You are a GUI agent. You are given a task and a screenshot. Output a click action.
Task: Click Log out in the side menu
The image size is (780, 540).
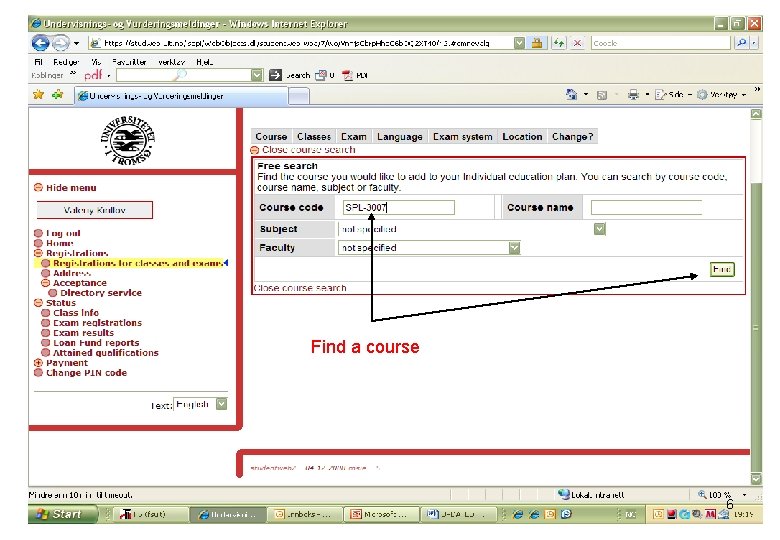click(63, 233)
